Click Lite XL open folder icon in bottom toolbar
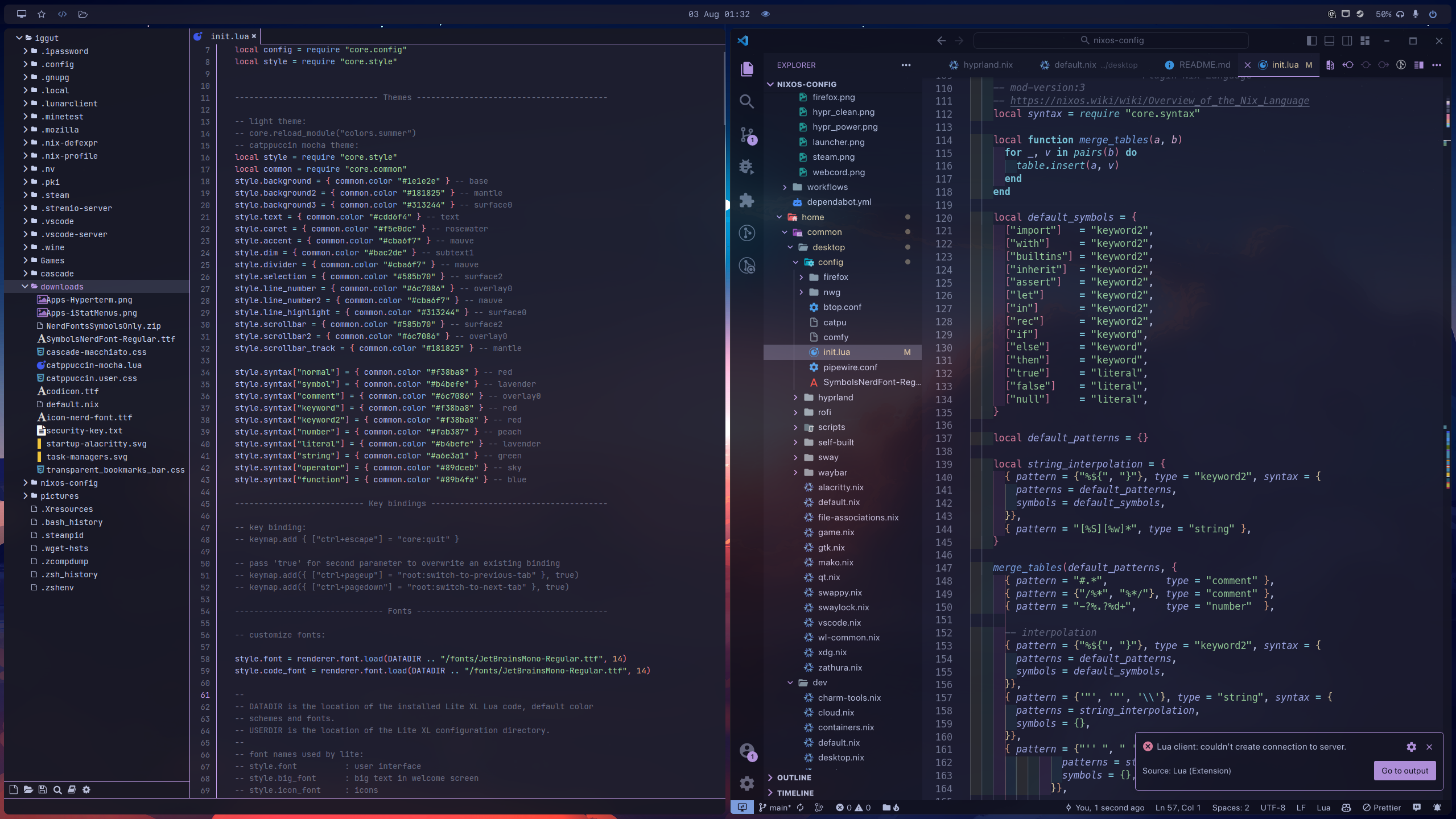 pos(28,789)
